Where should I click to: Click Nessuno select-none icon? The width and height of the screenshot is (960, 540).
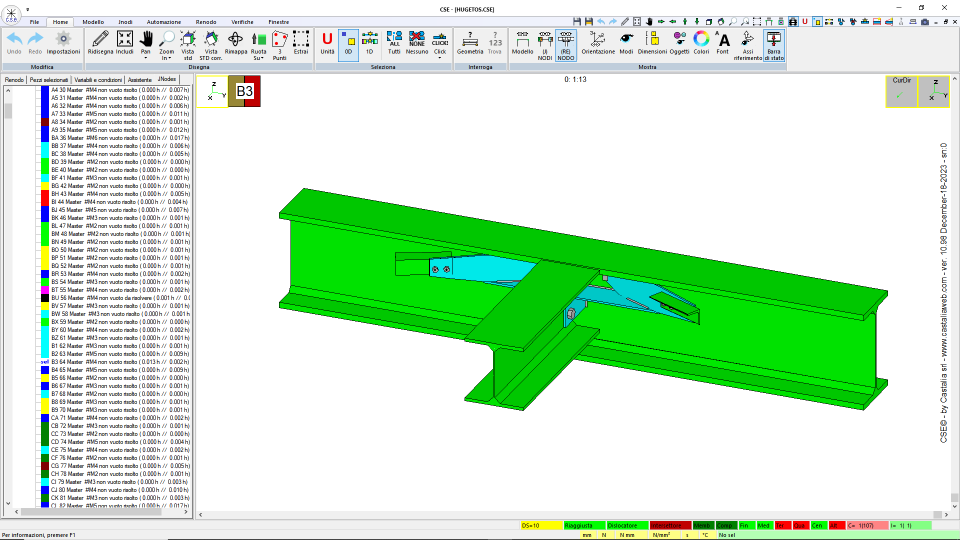(x=416, y=40)
